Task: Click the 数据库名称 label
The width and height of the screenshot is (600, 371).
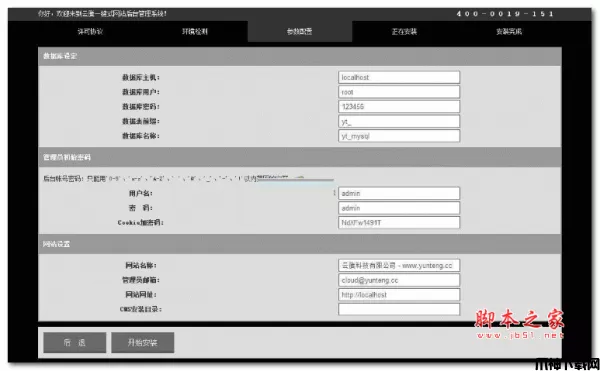Action: pyautogui.click(x=141, y=136)
